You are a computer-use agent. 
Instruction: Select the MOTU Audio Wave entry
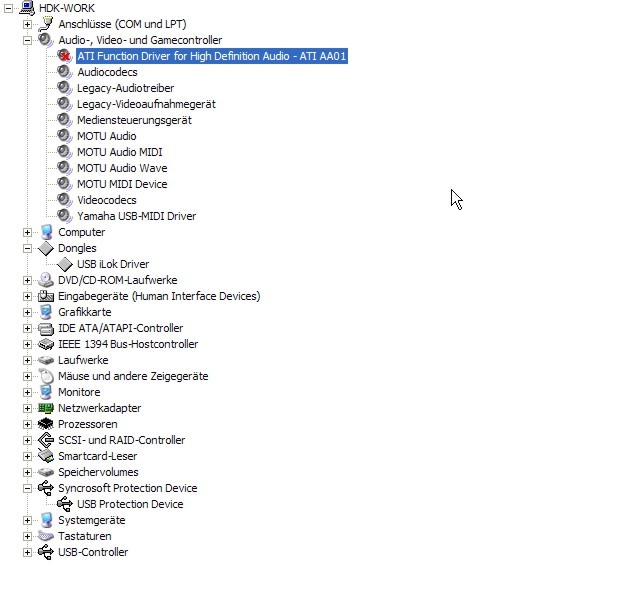pos(122,168)
